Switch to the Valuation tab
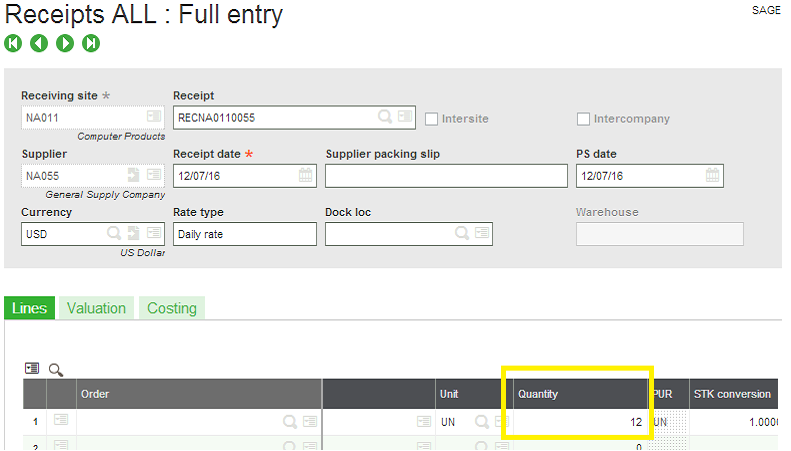Image resolution: width=791 pixels, height=451 pixels. pyautogui.click(x=96, y=308)
